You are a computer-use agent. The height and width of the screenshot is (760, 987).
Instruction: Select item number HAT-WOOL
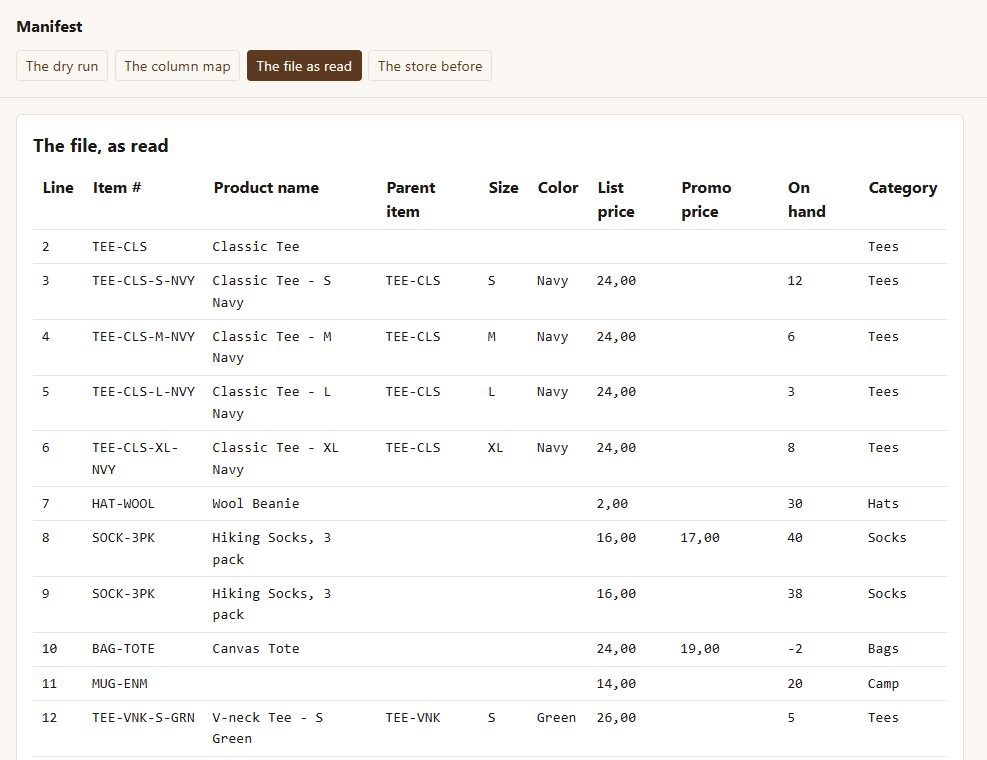[x=123, y=504]
